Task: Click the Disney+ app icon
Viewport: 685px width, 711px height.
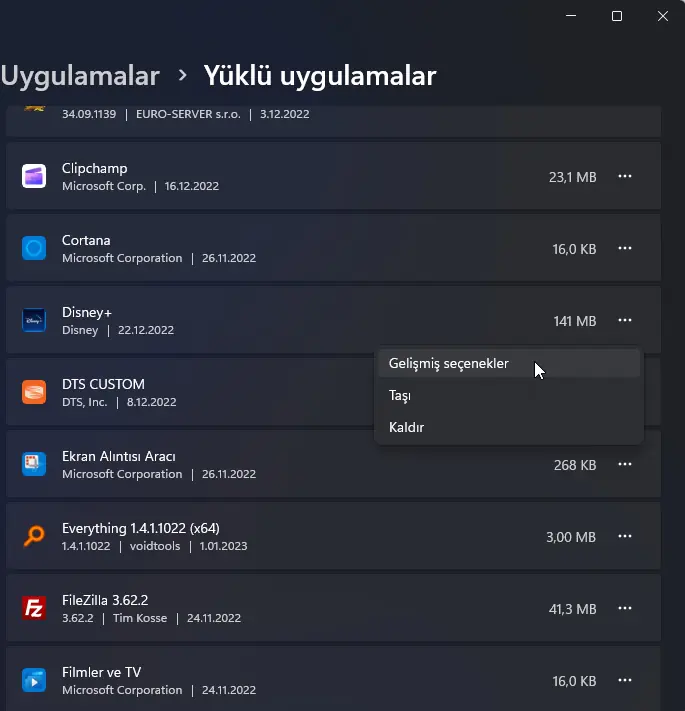Action: pyautogui.click(x=34, y=320)
